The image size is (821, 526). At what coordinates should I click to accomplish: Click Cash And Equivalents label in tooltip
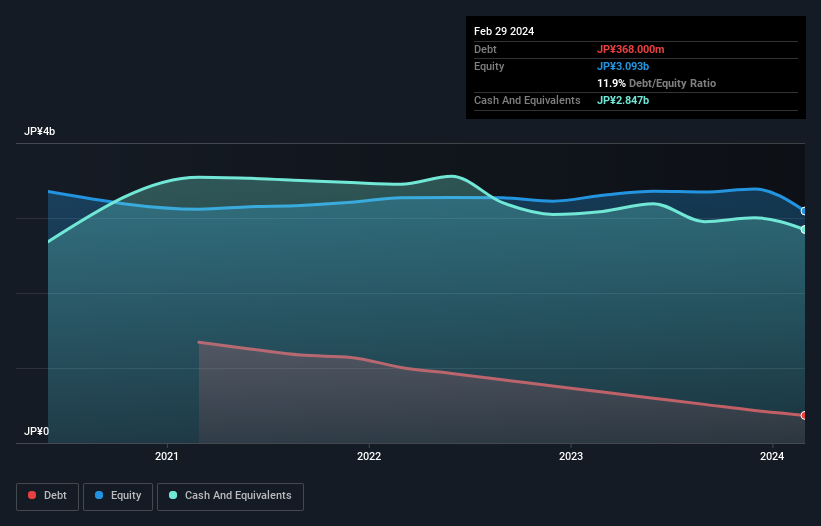pyautogui.click(x=527, y=100)
